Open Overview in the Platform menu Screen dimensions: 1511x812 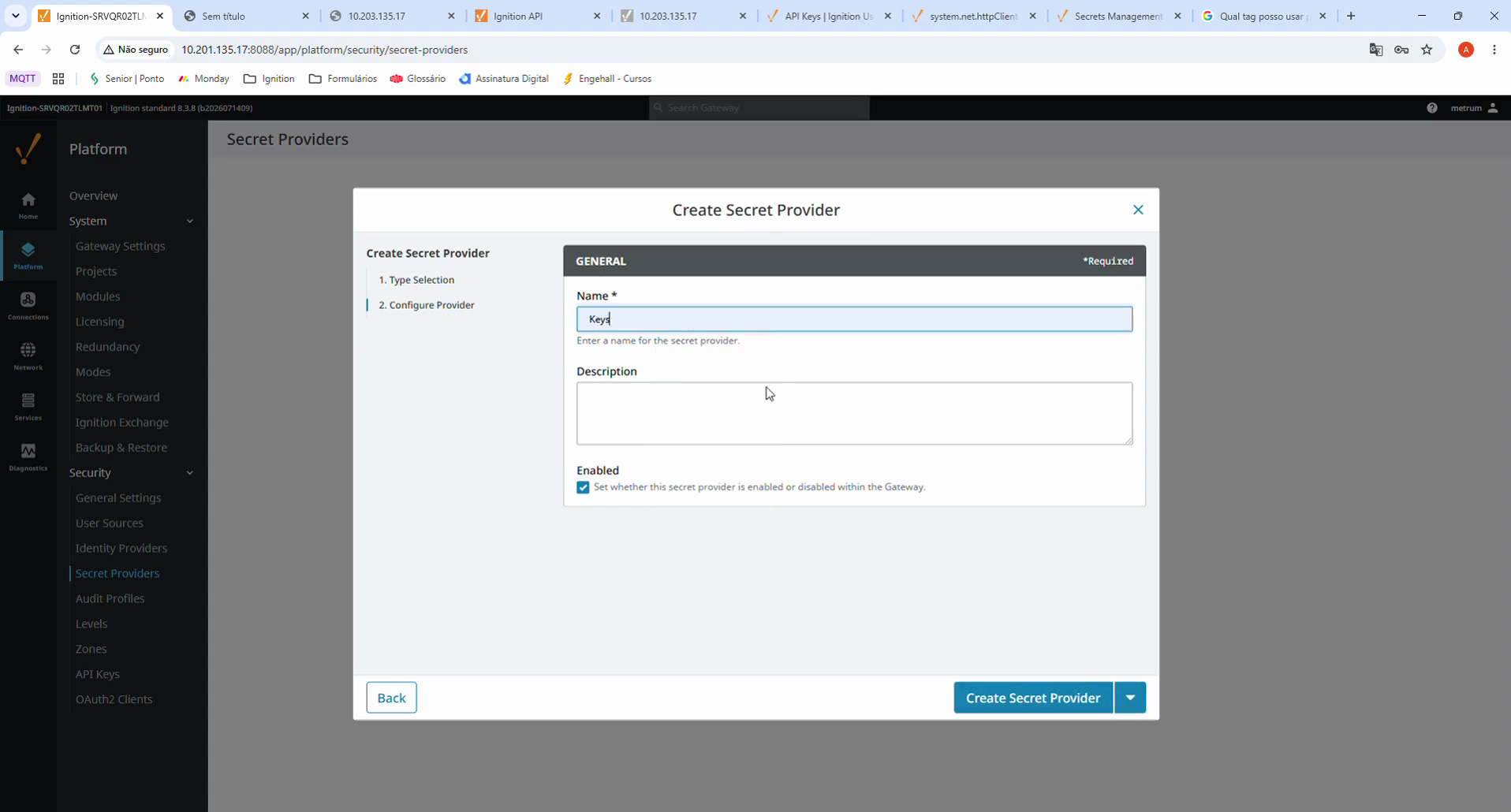(x=93, y=196)
